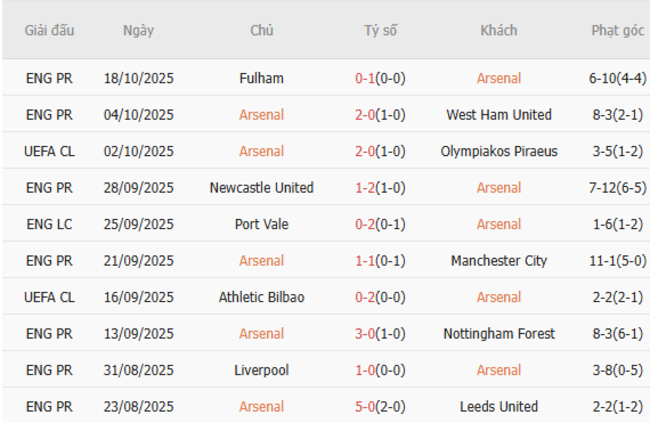Open the West Ham United team link

tap(498, 115)
